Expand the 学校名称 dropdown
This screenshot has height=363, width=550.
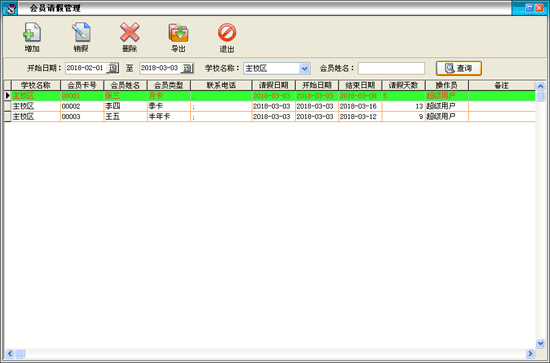304,68
